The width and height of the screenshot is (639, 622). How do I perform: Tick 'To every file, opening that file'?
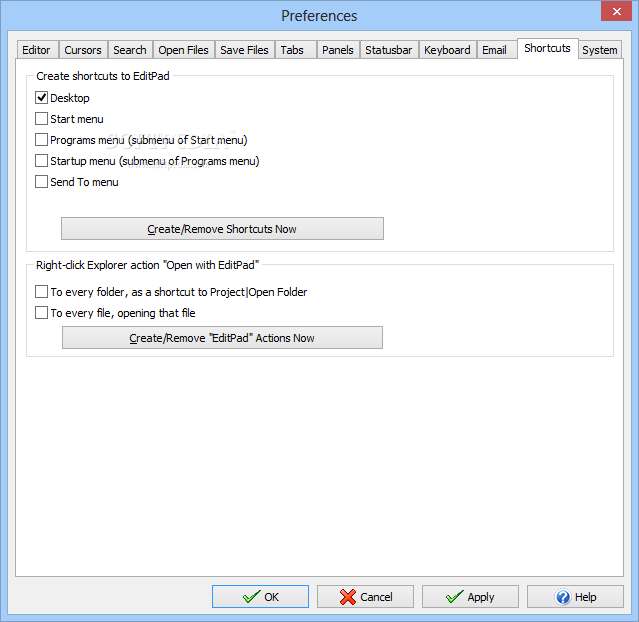pos(41,313)
